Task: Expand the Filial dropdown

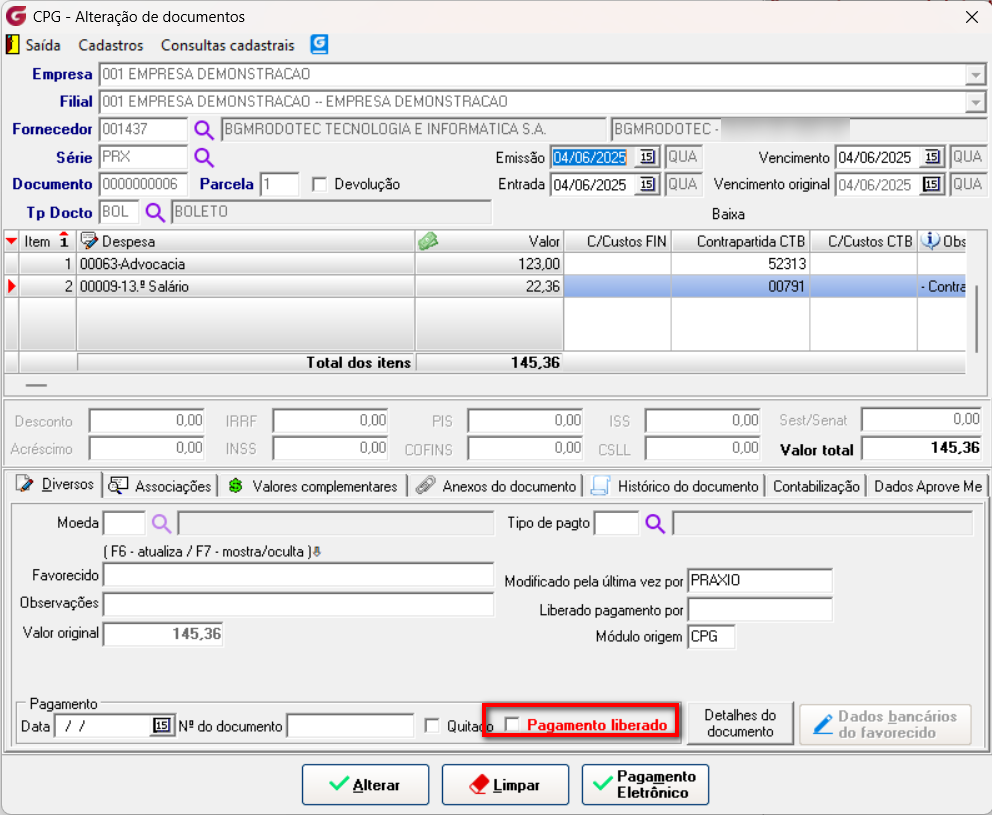Action: coord(975,102)
